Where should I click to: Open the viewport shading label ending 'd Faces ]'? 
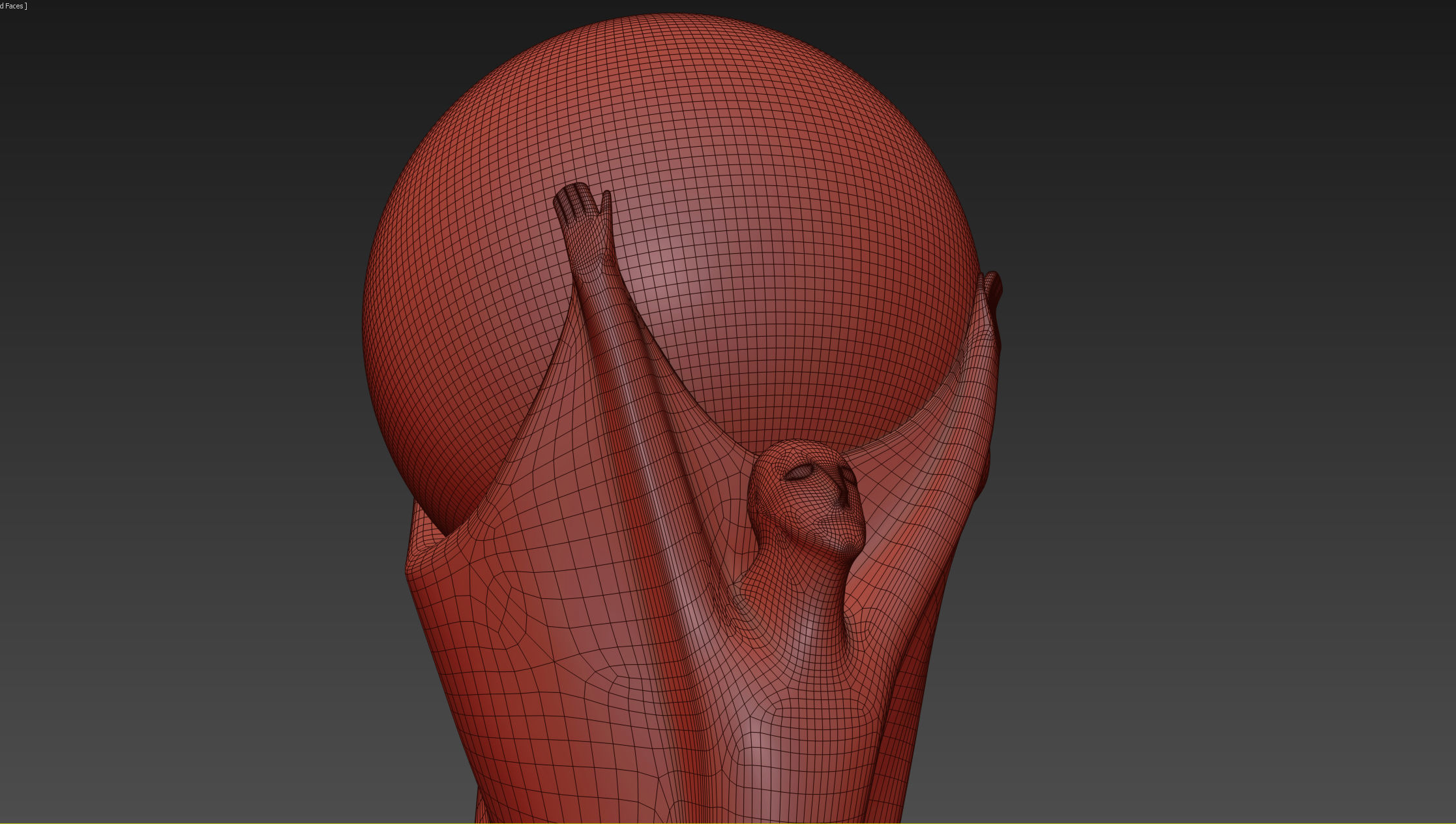pos(13,6)
